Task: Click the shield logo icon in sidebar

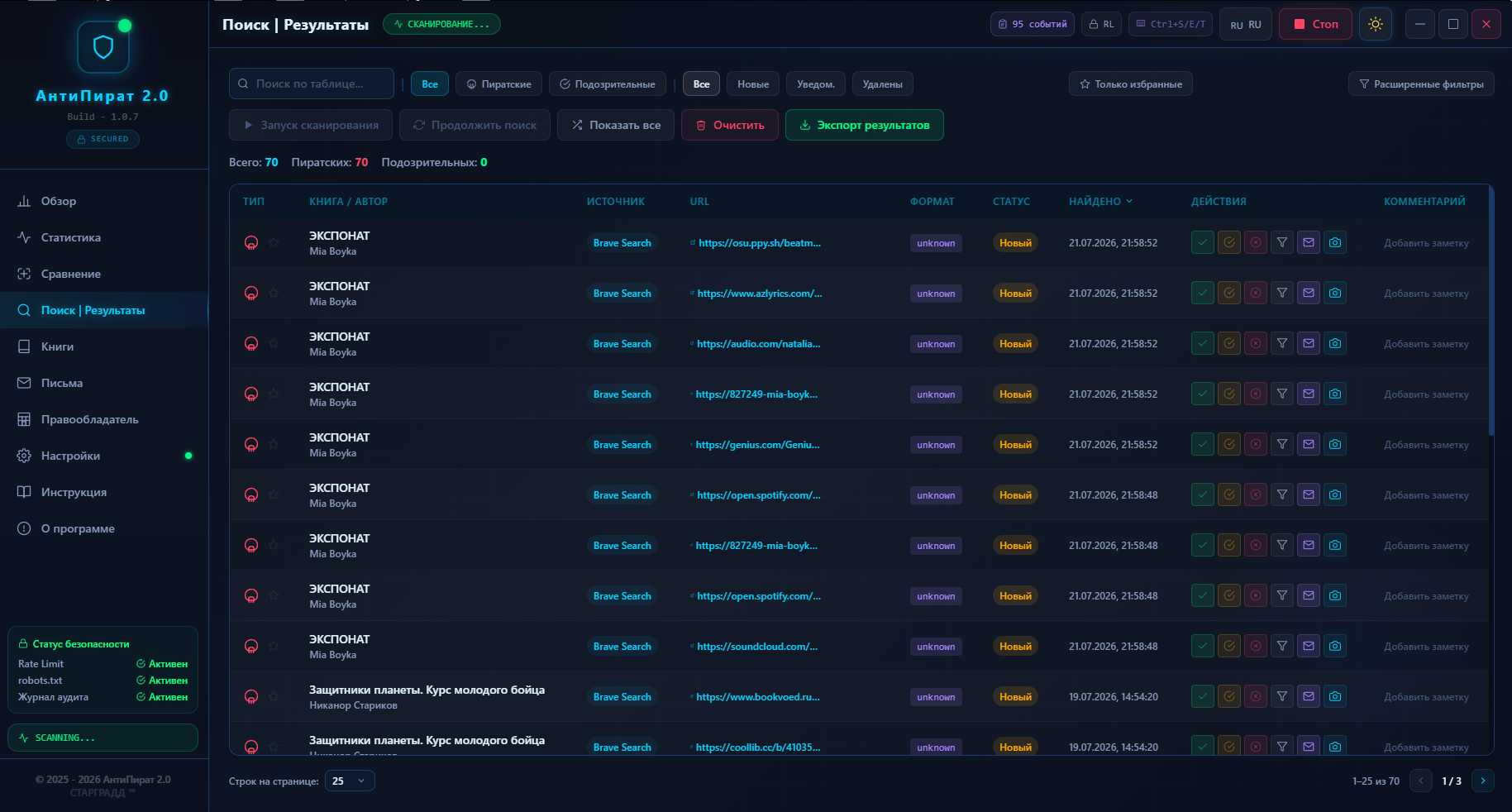Action: pos(103,47)
